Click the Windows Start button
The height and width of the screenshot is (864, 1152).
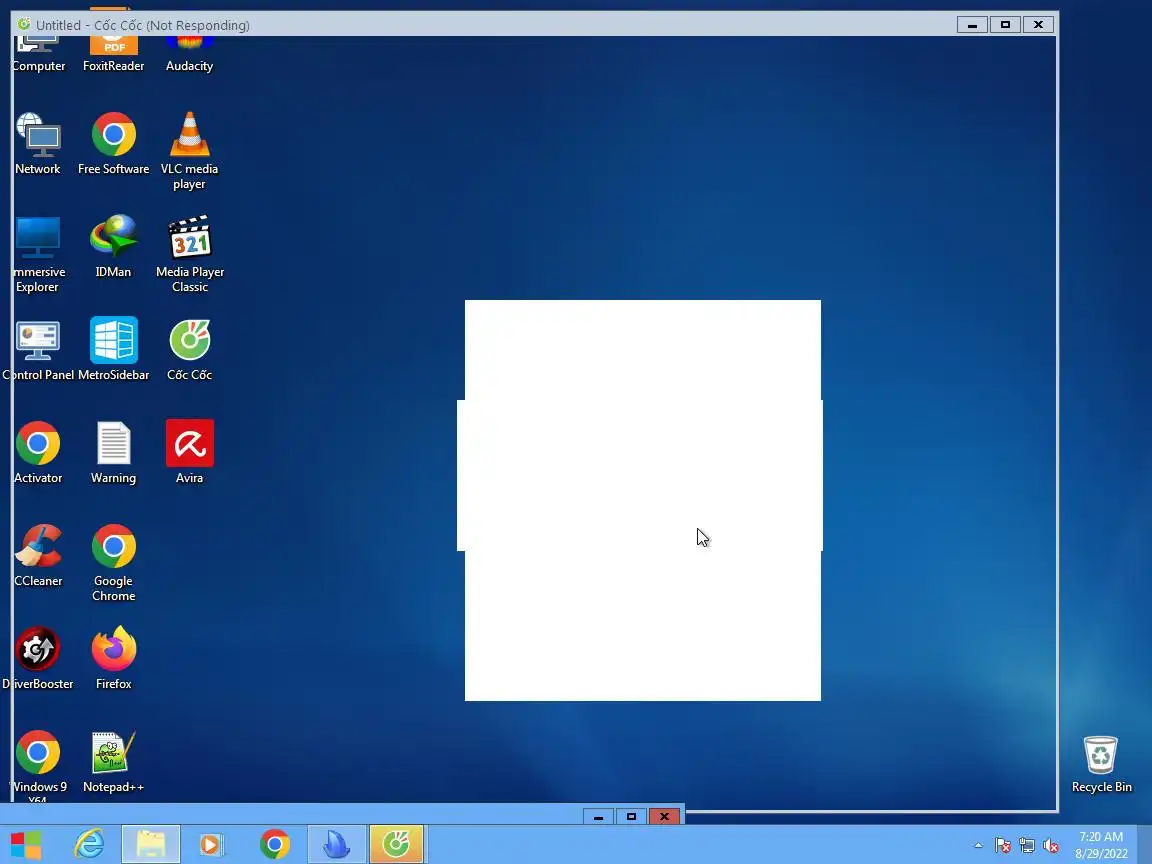pos(26,844)
